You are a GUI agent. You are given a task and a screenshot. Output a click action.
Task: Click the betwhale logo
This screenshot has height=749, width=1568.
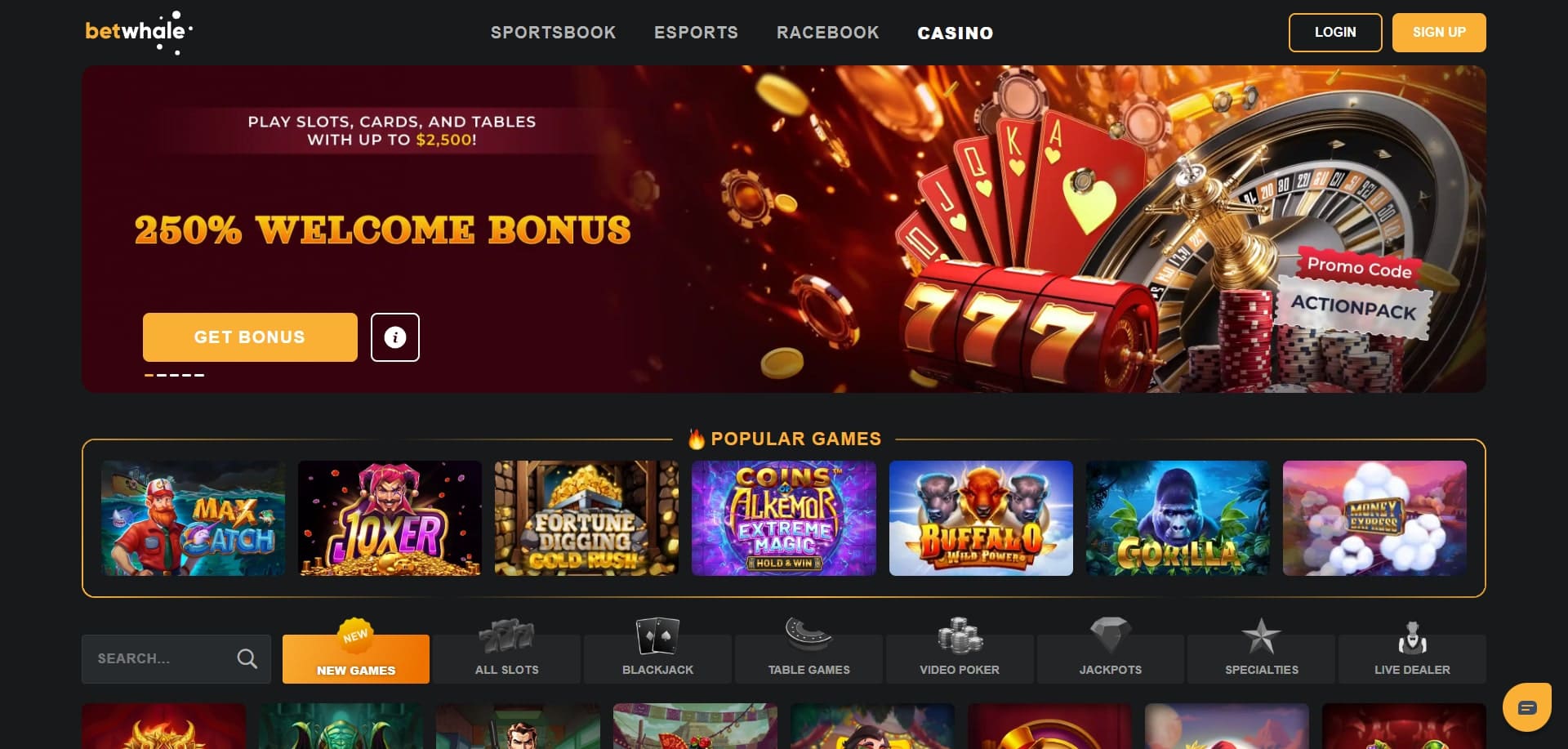click(x=139, y=33)
